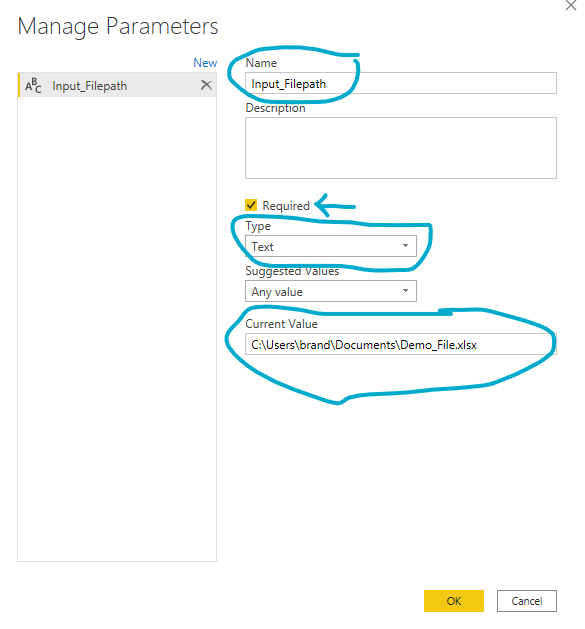The height and width of the screenshot is (629, 585).
Task: Click the ABC text type icon
Action: point(33,85)
